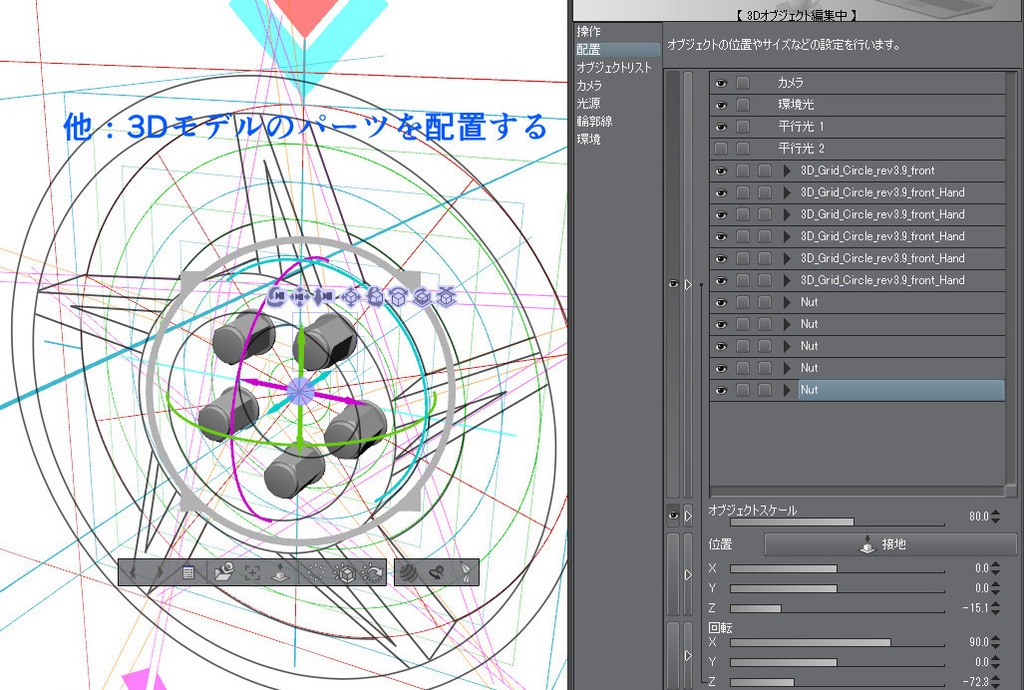Select the object rotate cube icon

(x=400, y=297)
